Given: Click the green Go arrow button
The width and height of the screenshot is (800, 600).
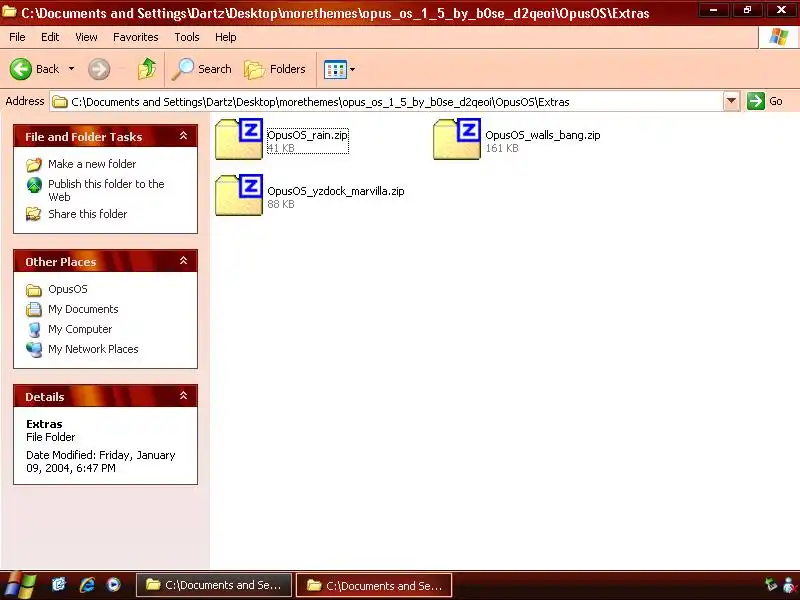Looking at the screenshot, I should click(x=756, y=101).
